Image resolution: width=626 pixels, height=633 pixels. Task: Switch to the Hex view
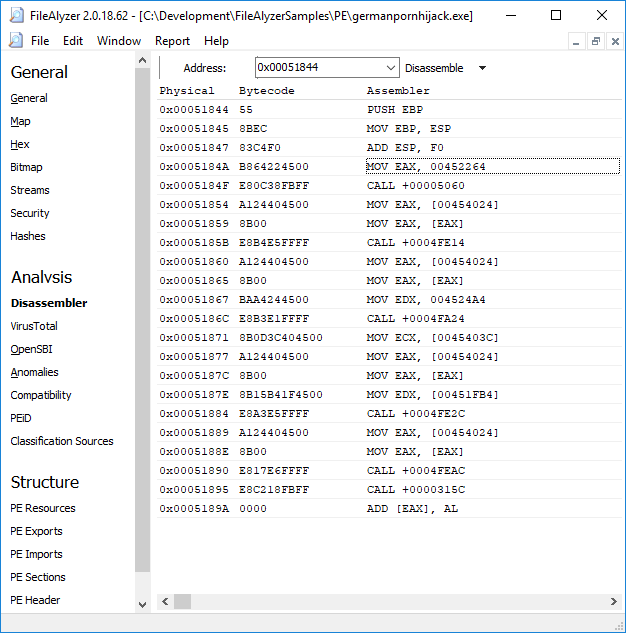(x=20, y=144)
